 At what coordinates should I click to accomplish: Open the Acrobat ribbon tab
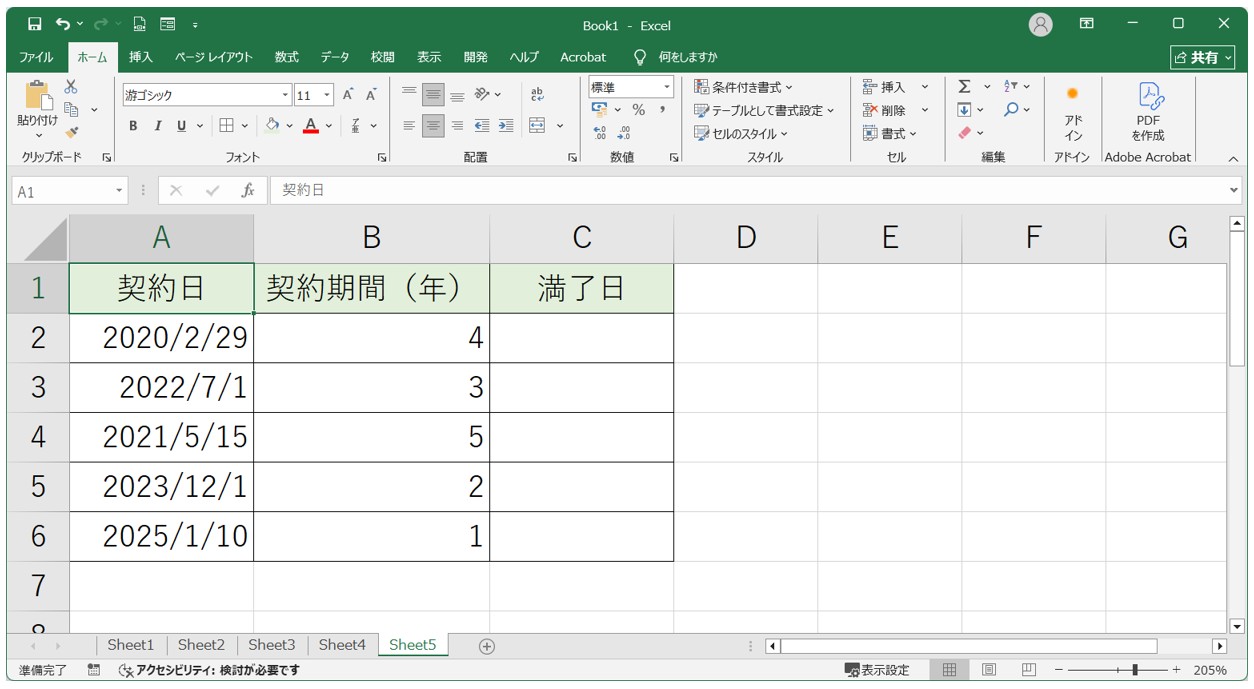583,57
